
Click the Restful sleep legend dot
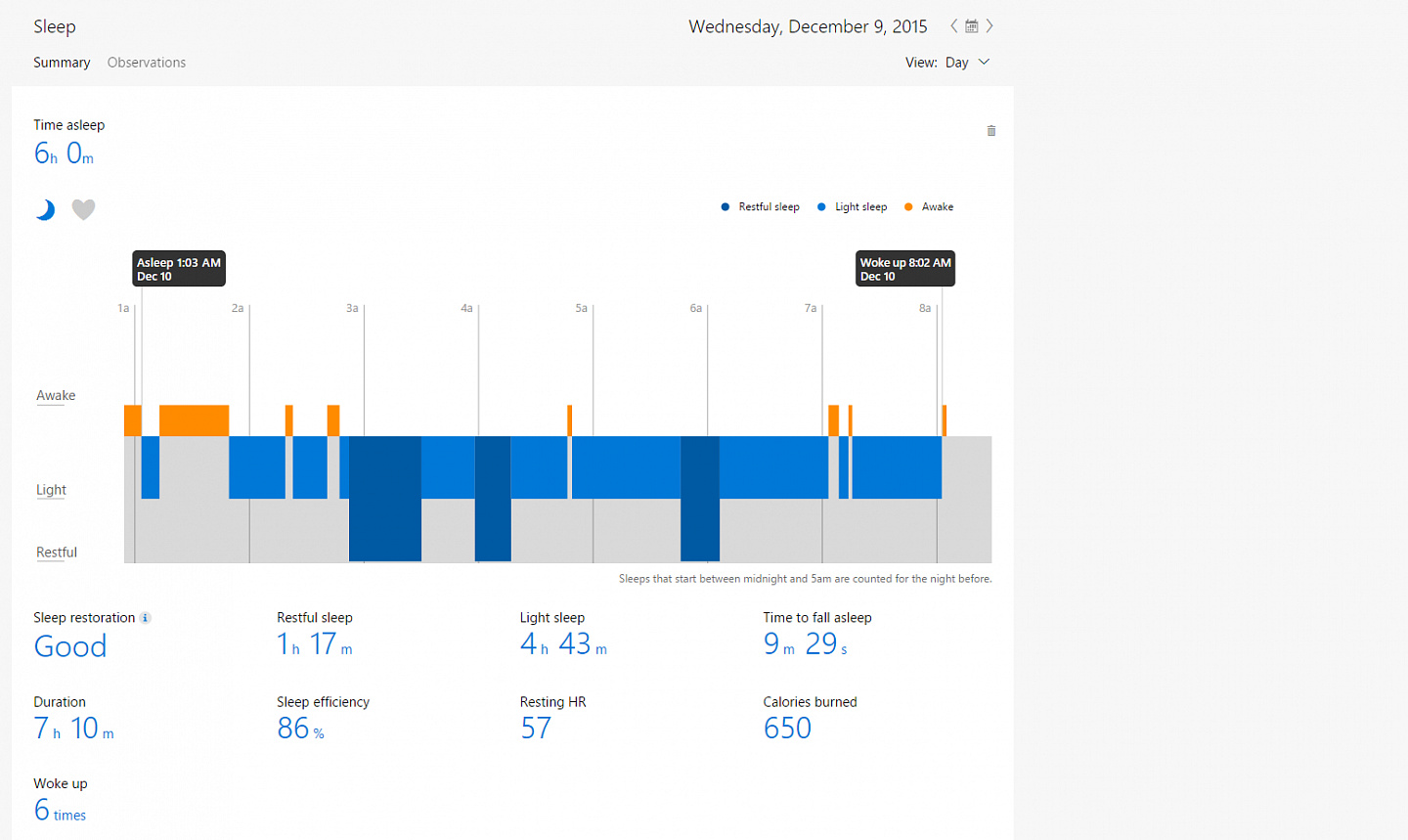point(726,207)
